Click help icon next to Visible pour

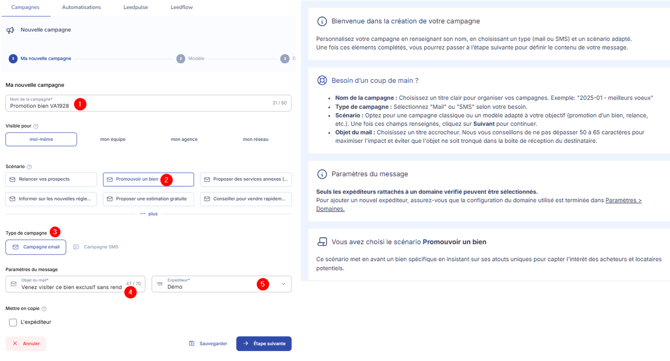(36, 126)
